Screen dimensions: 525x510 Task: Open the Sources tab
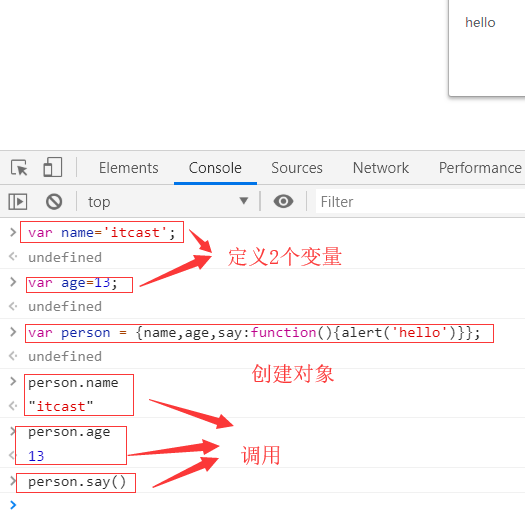click(297, 168)
